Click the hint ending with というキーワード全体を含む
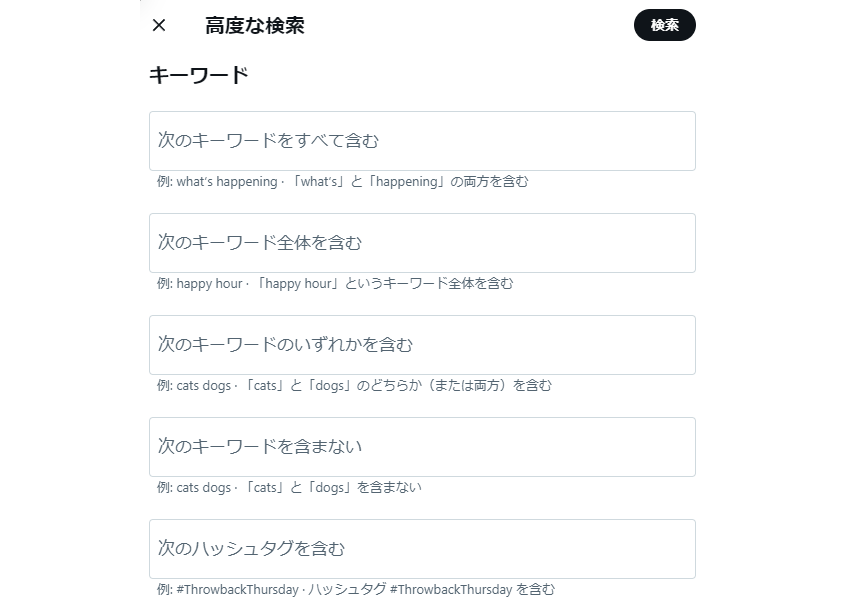The width and height of the screenshot is (850, 605). (x=384, y=284)
